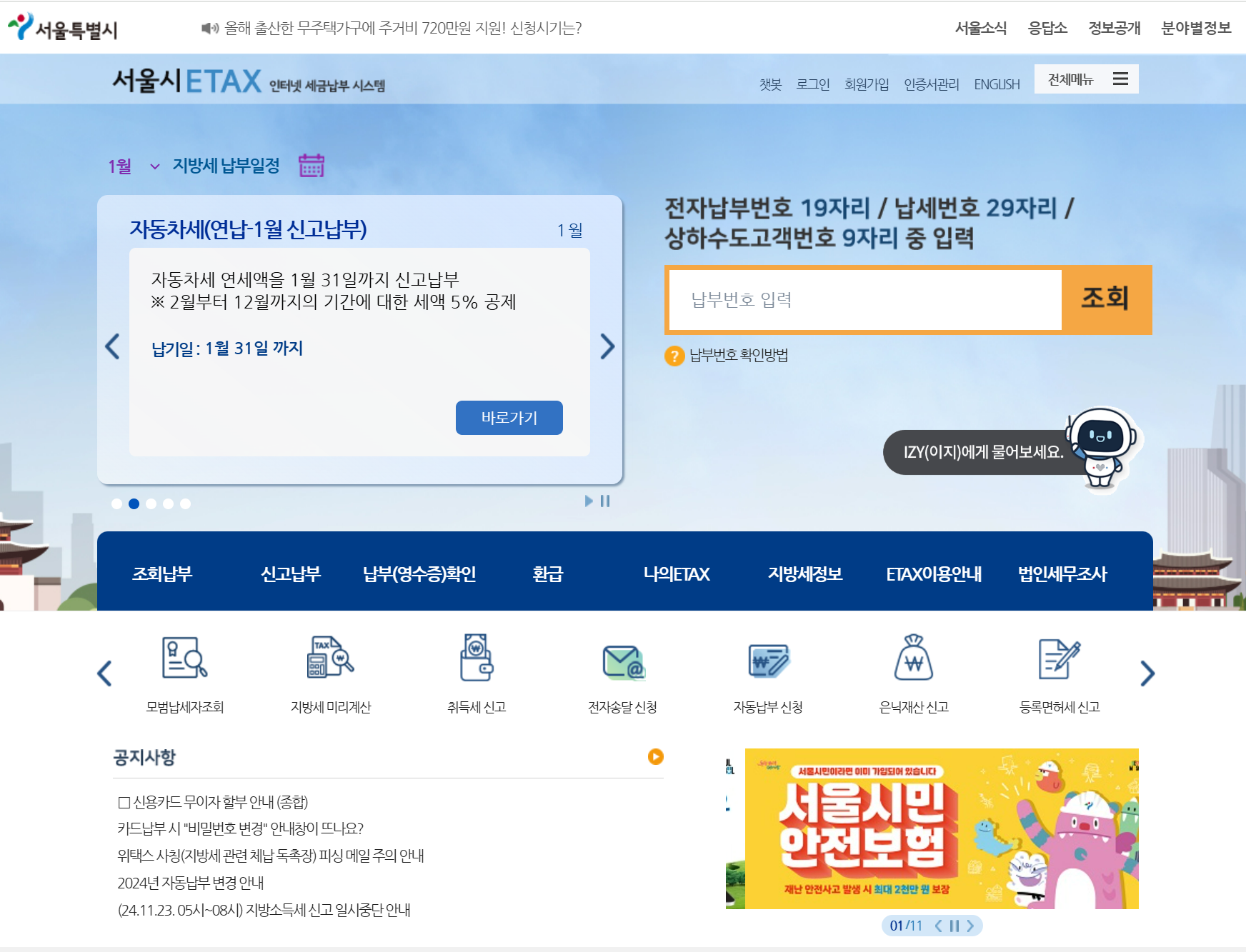Click the 로그인 link

tap(813, 84)
